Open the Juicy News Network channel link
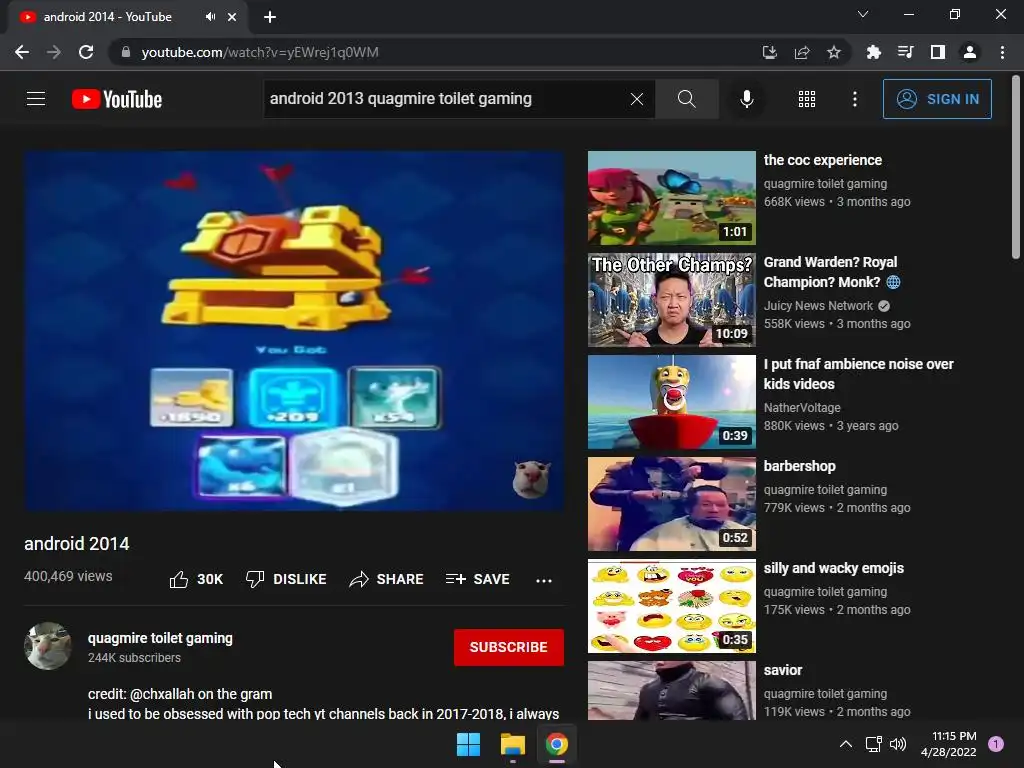This screenshot has height=768, width=1024. [x=818, y=306]
